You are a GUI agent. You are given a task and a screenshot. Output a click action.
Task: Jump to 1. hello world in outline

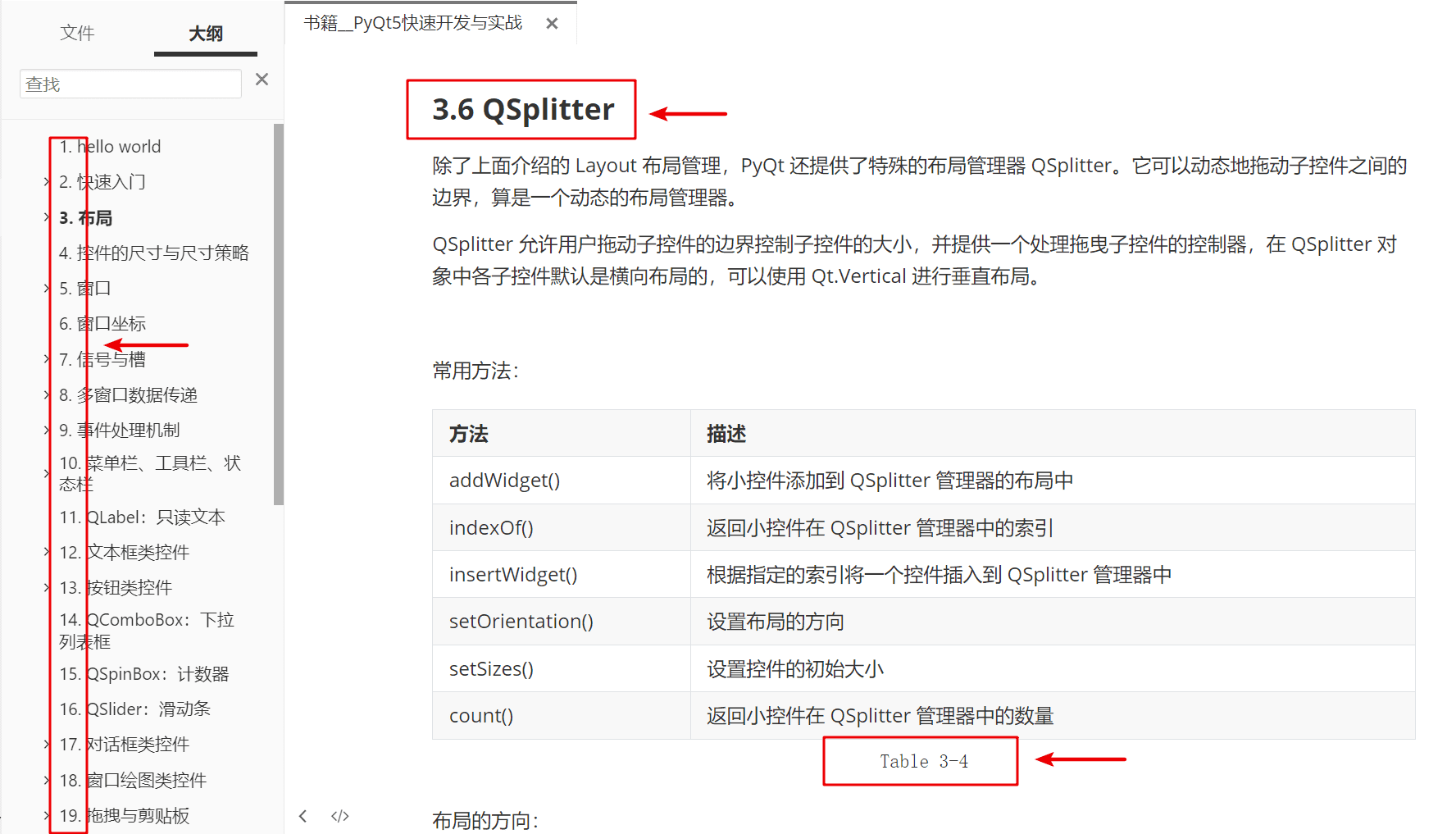pos(110,147)
